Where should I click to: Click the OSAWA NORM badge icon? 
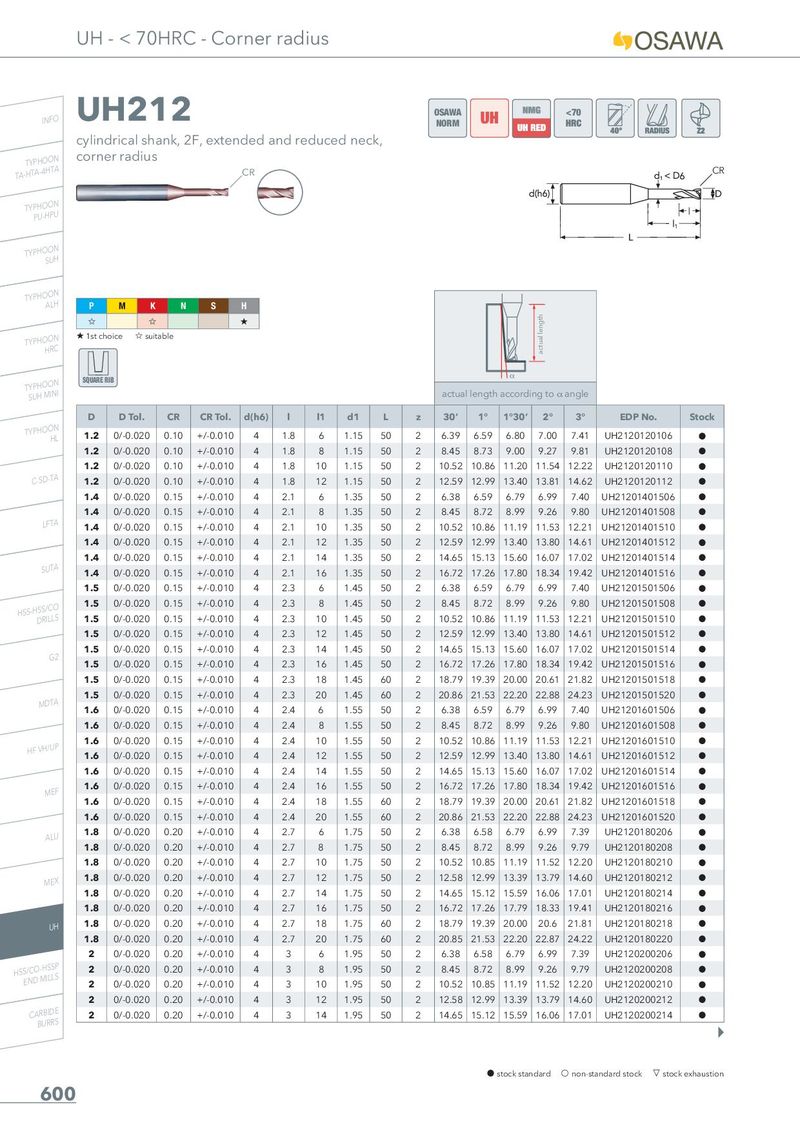point(448,118)
